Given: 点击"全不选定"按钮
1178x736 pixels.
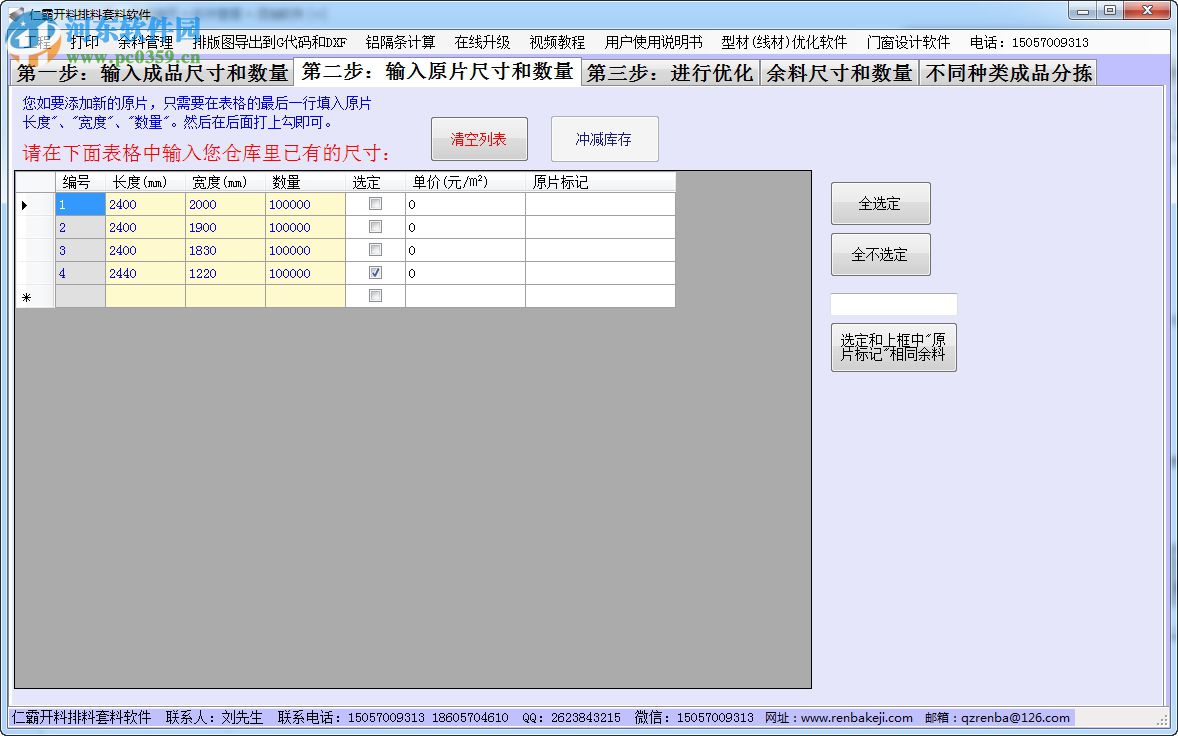Looking at the screenshot, I should 880,254.
